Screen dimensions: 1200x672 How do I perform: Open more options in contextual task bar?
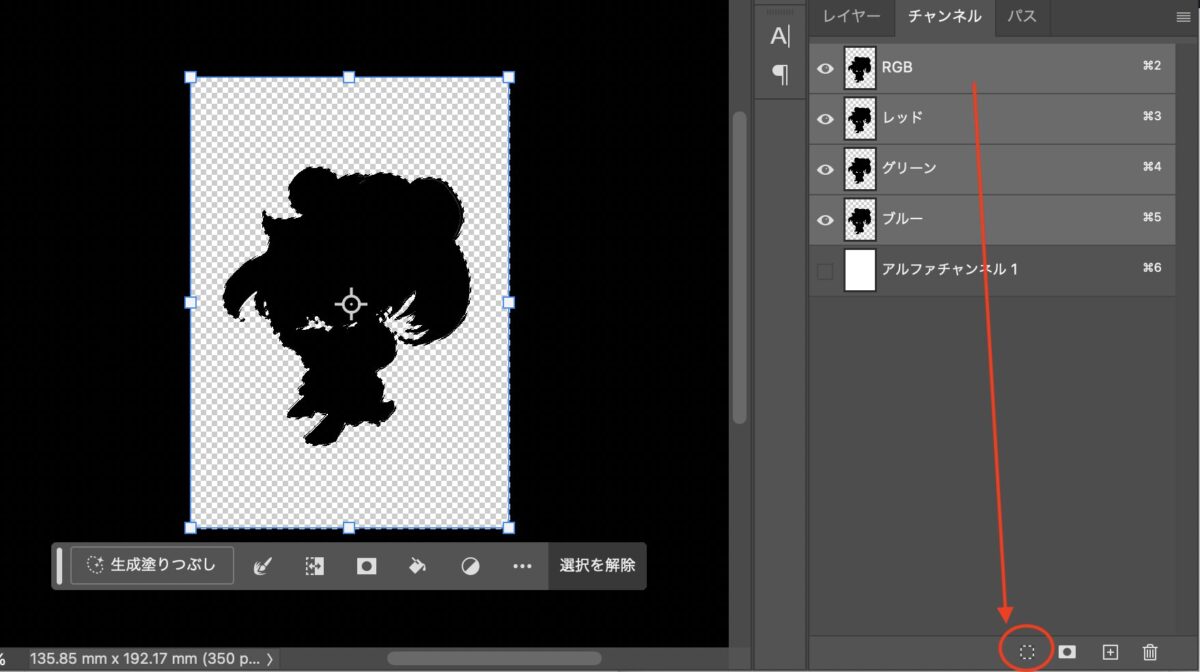pyautogui.click(x=522, y=566)
